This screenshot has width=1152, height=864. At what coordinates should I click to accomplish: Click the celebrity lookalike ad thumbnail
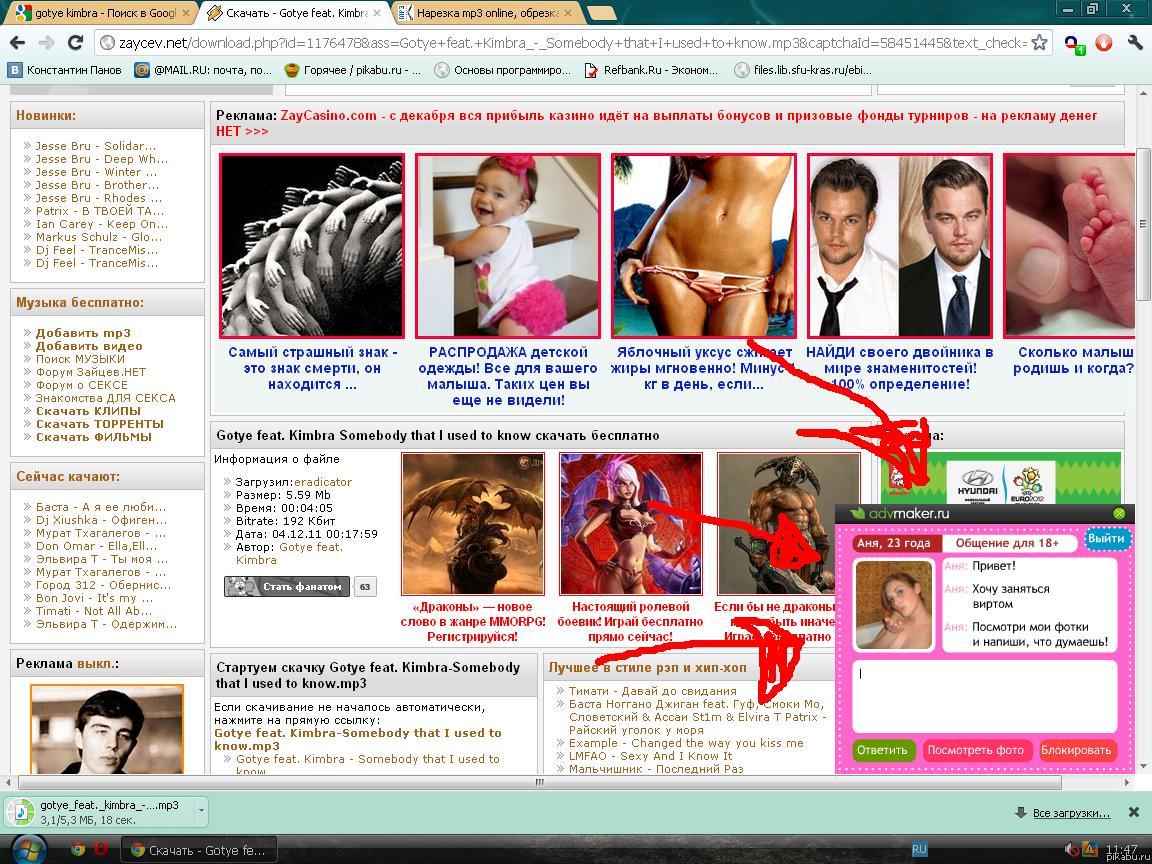click(899, 246)
